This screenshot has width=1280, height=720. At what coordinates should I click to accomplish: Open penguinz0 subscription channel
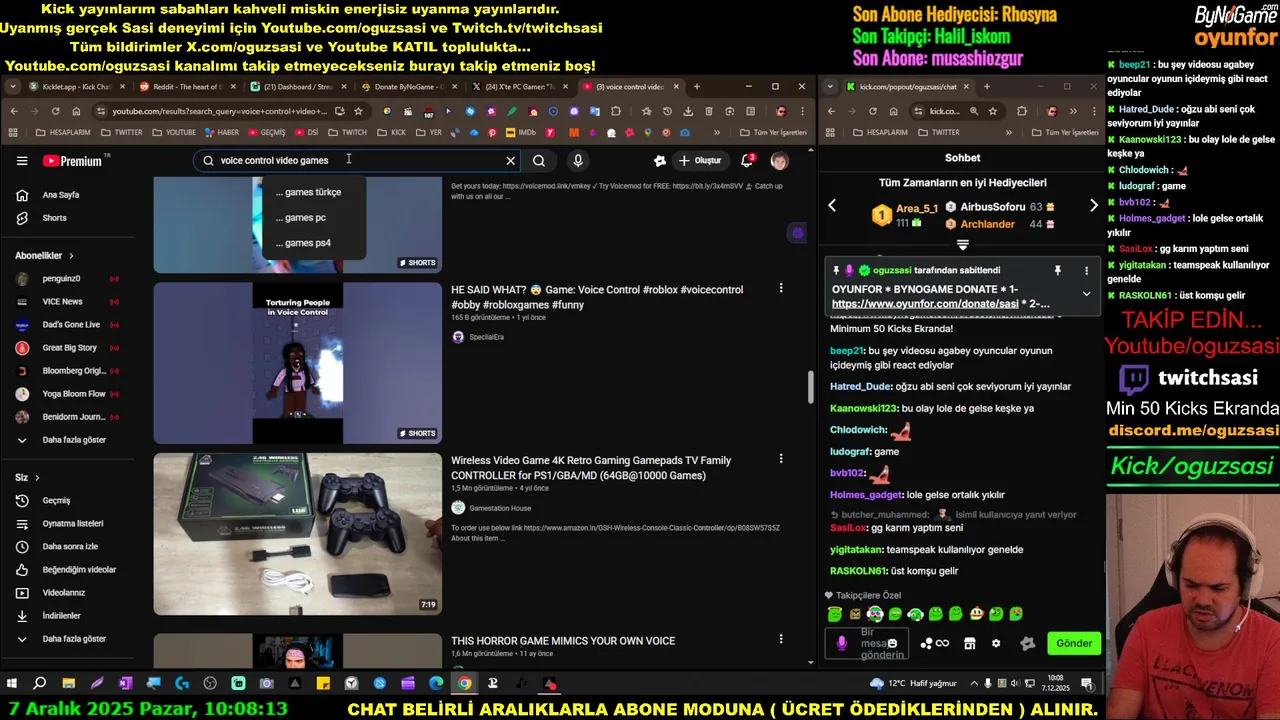[66, 279]
